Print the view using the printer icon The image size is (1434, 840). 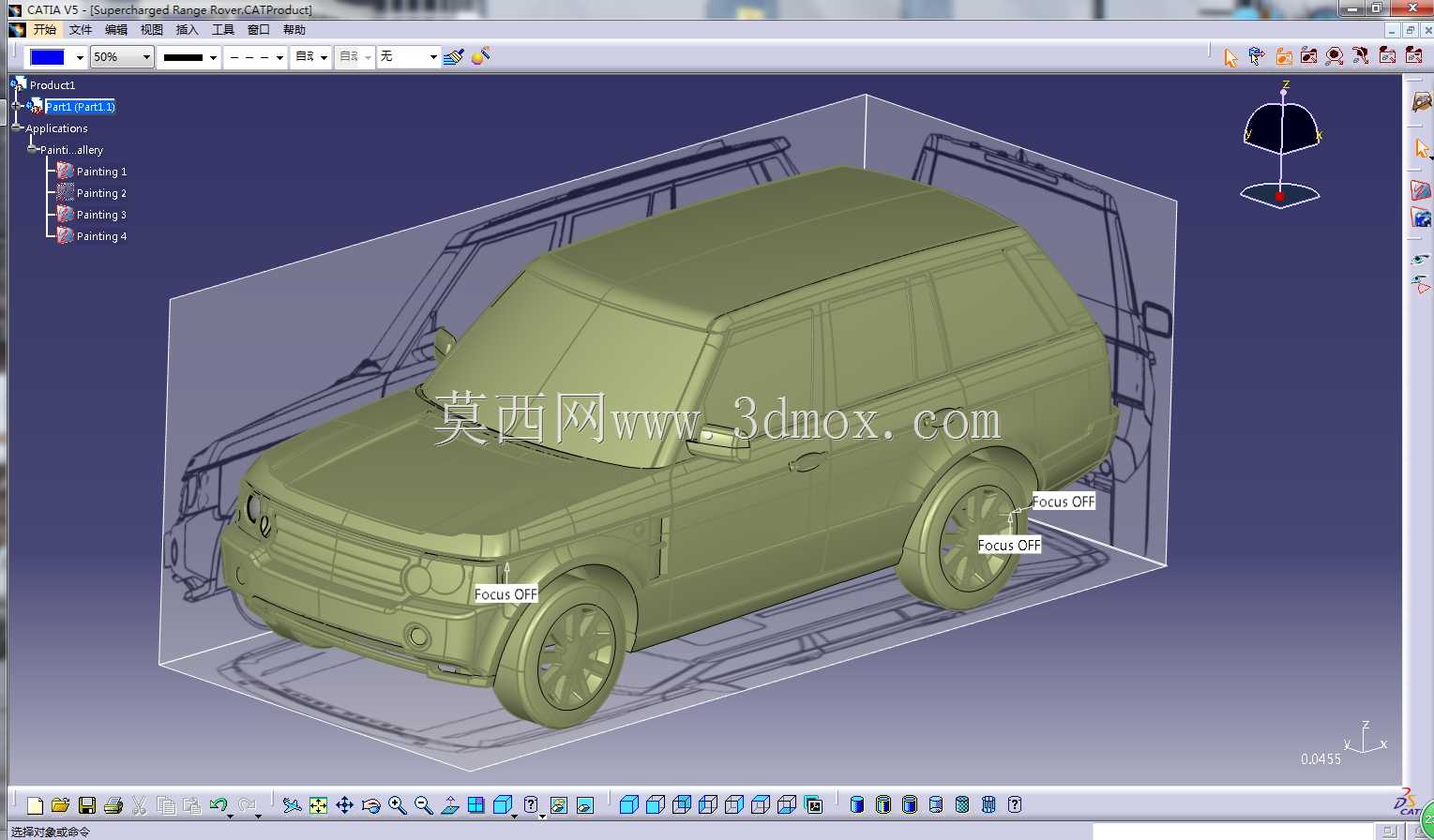tap(113, 805)
